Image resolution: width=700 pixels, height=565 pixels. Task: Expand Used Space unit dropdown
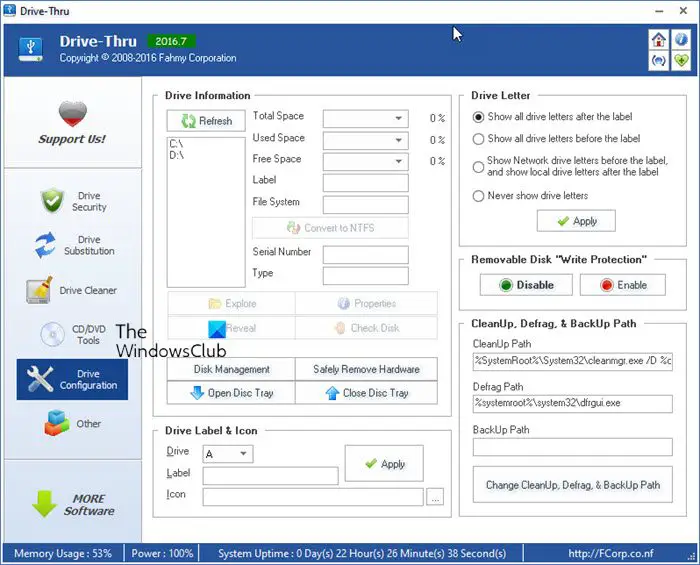[x=398, y=141]
